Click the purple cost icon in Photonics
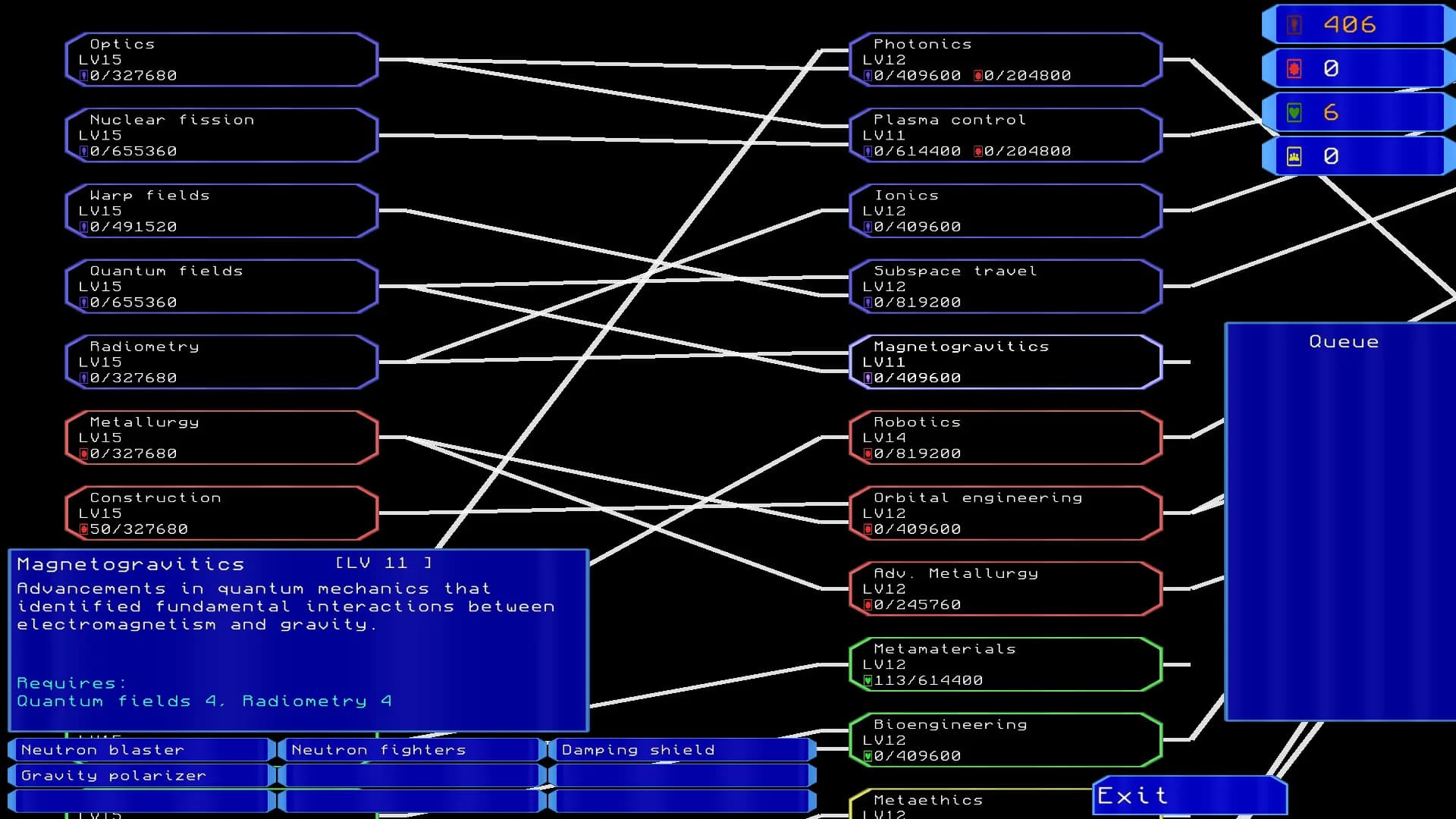The image size is (1456, 819). click(868, 76)
